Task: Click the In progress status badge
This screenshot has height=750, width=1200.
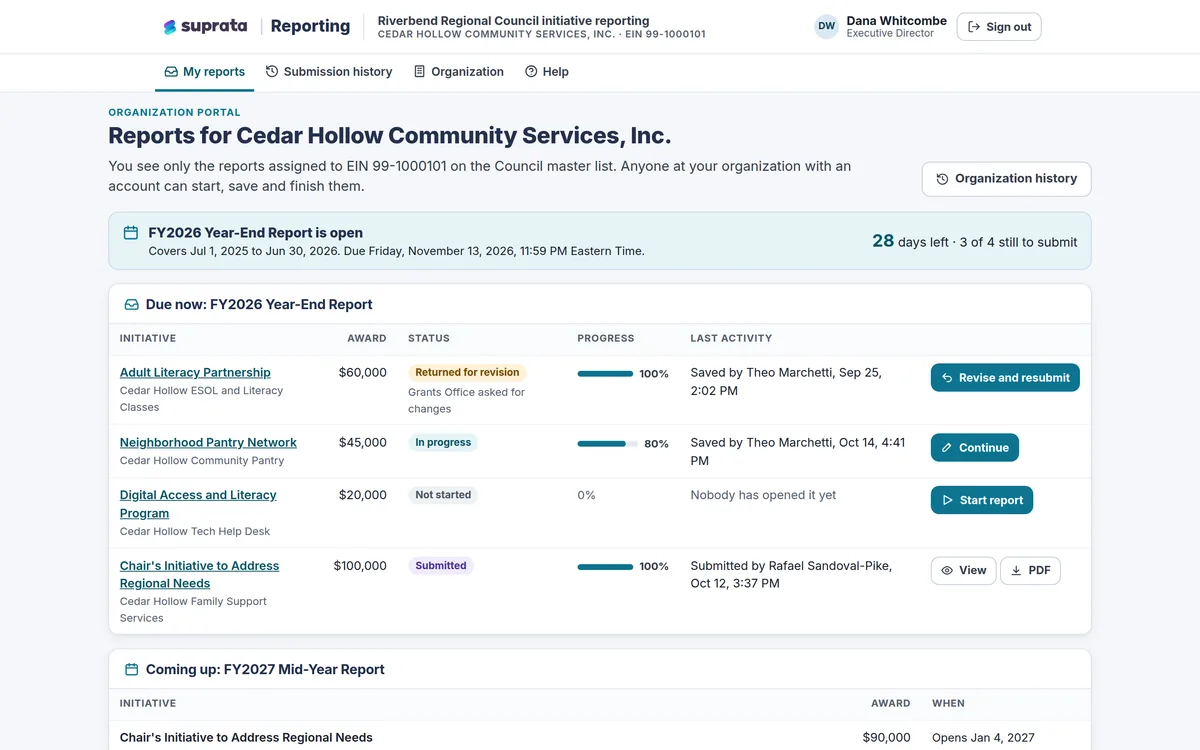Action: 443,442
